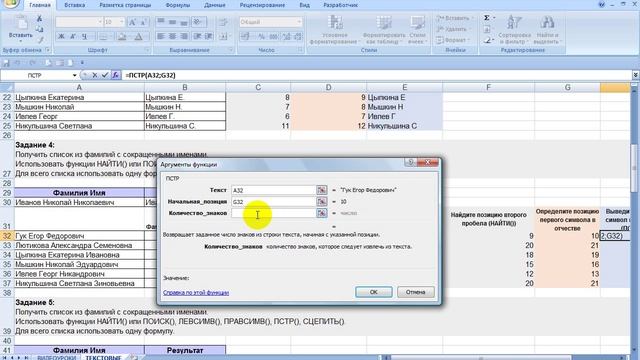The height and width of the screenshot is (360, 640).
Task: Click the percent style icon
Action: tap(261, 37)
